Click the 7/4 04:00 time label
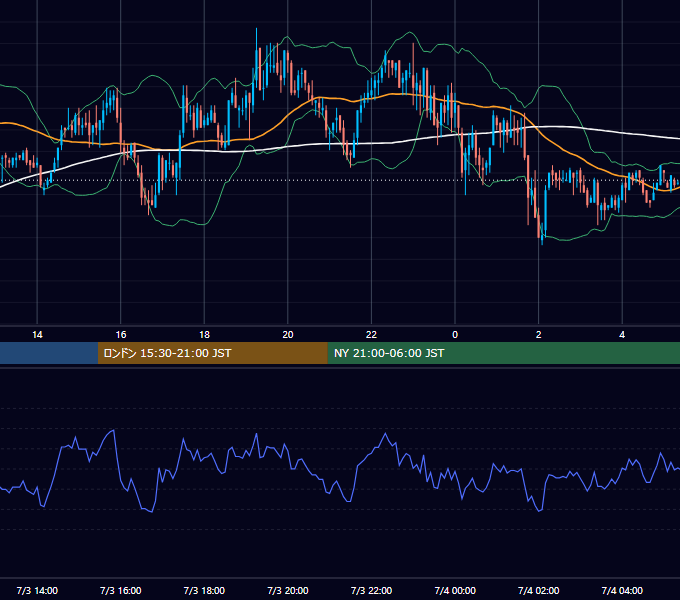This screenshot has height=600, width=680. 622,590
